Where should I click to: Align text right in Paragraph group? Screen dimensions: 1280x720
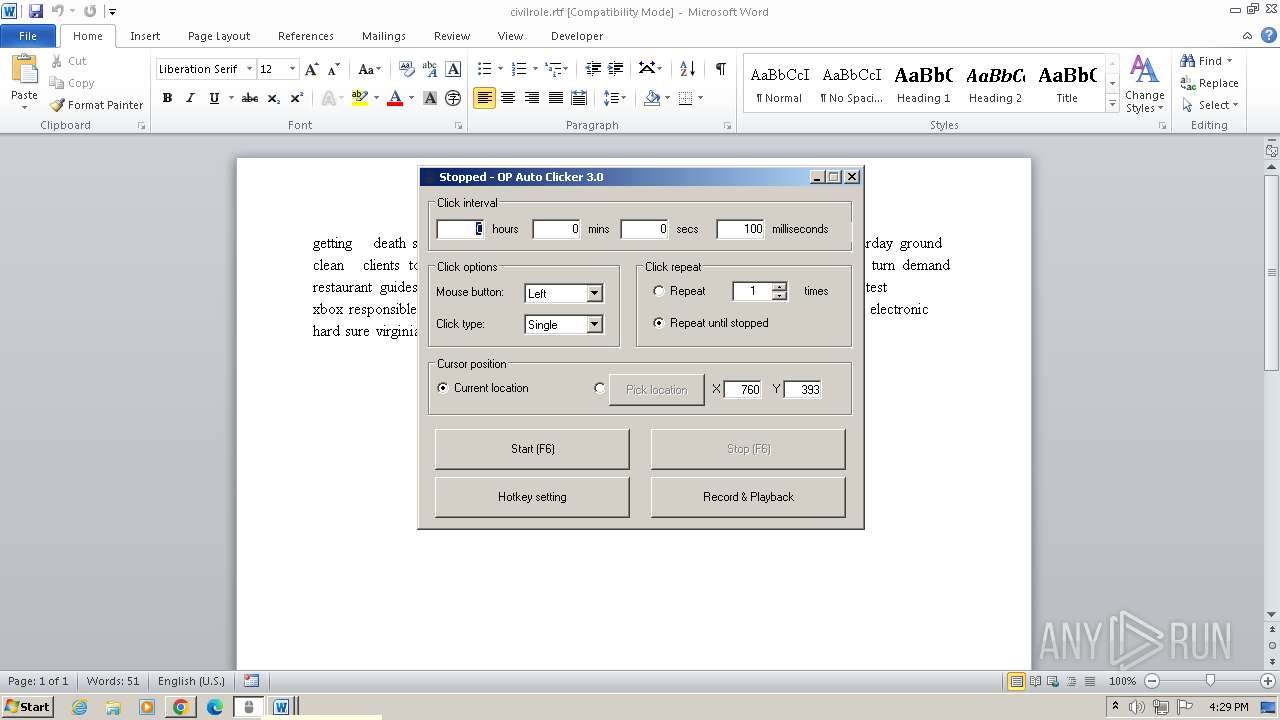click(532, 98)
